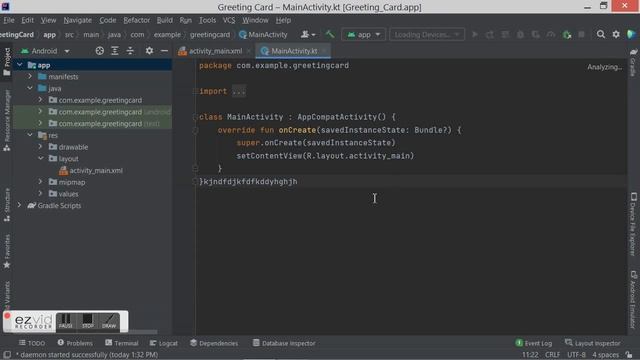
Task: Click MainActivity breadcrumb in navigation bar
Action: (x=263, y=35)
